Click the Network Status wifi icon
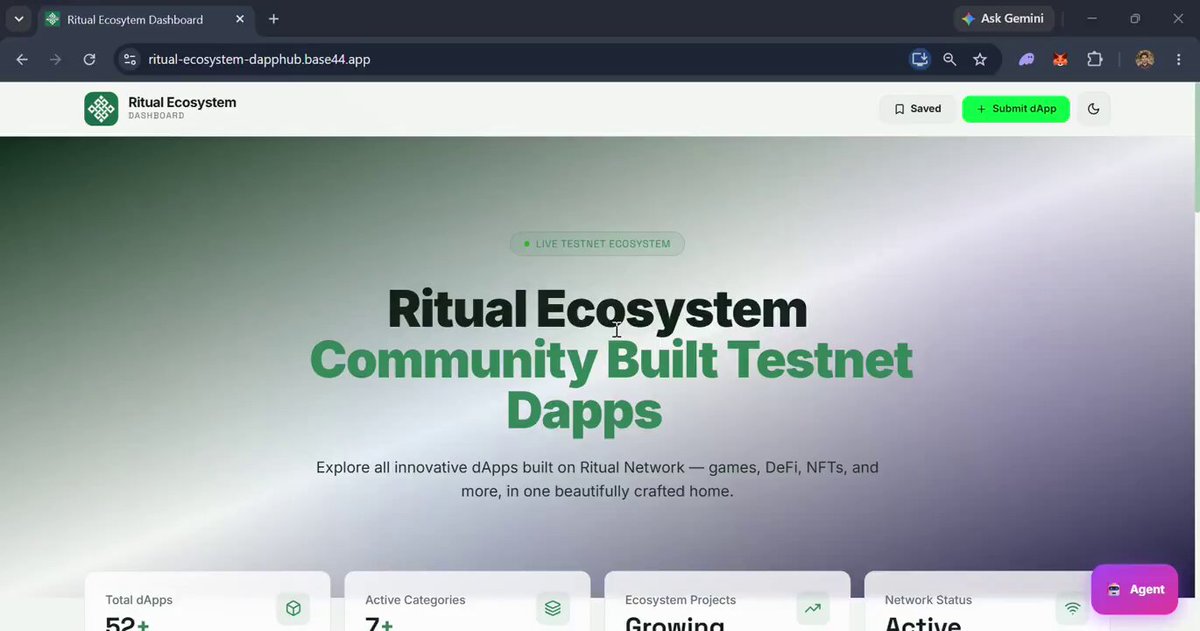The image size is (1200, 631). 1073,608
